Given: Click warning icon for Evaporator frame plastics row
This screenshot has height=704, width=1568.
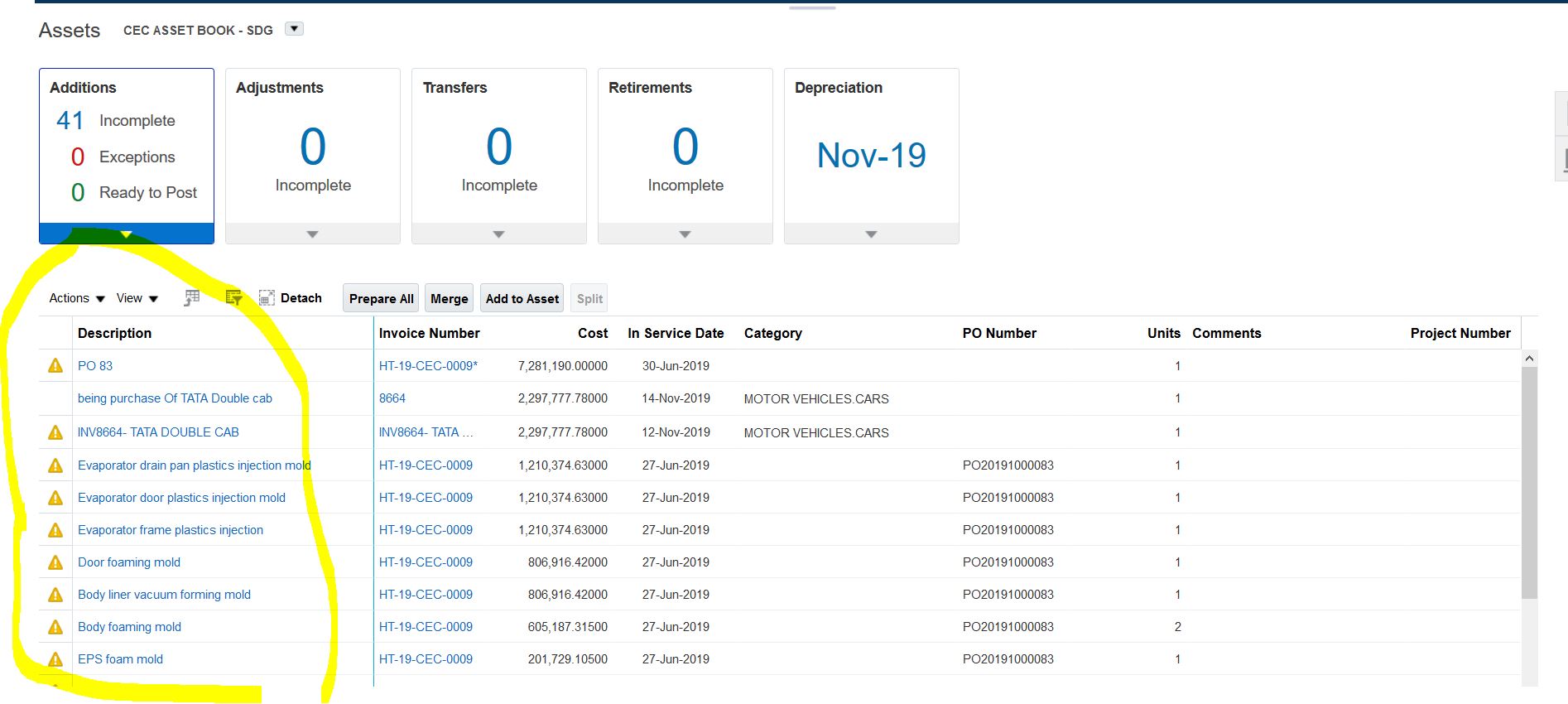Looking at the screenshot, I should 55,530.
